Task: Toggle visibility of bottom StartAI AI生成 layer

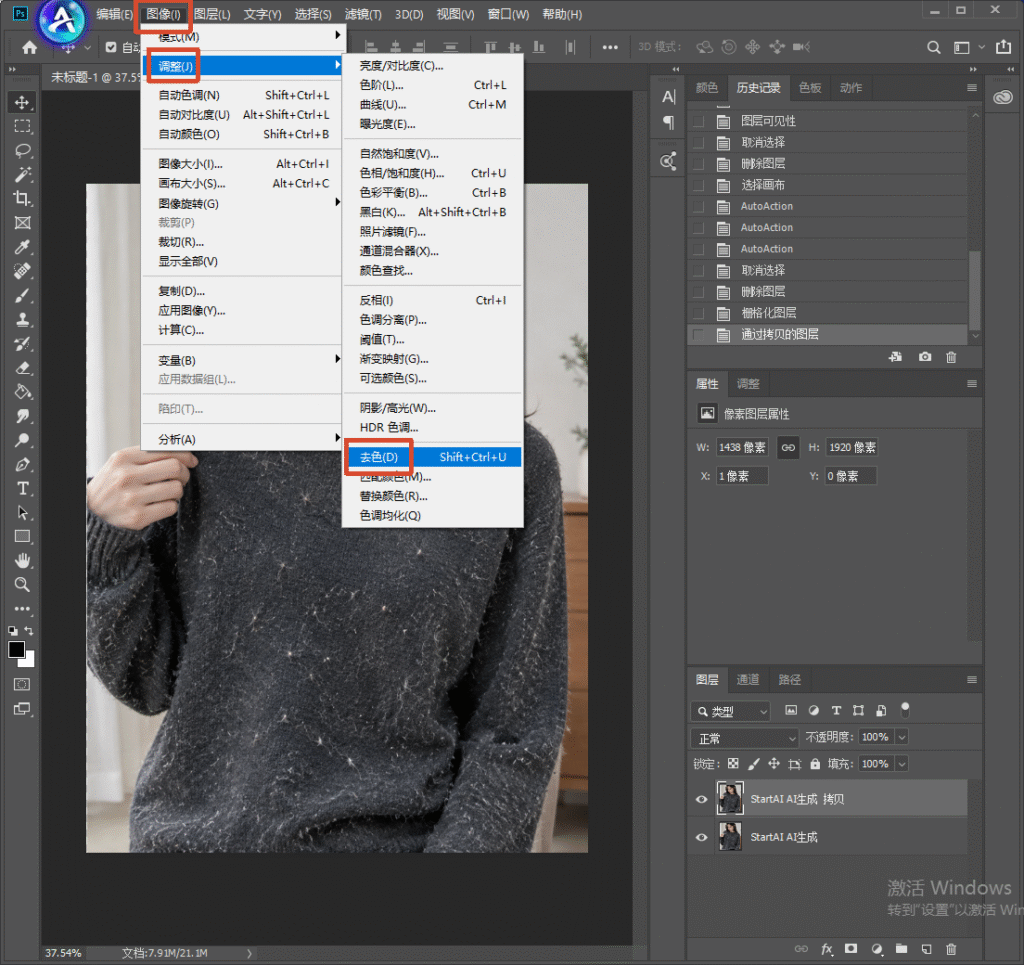Action: tap(701, 837)
